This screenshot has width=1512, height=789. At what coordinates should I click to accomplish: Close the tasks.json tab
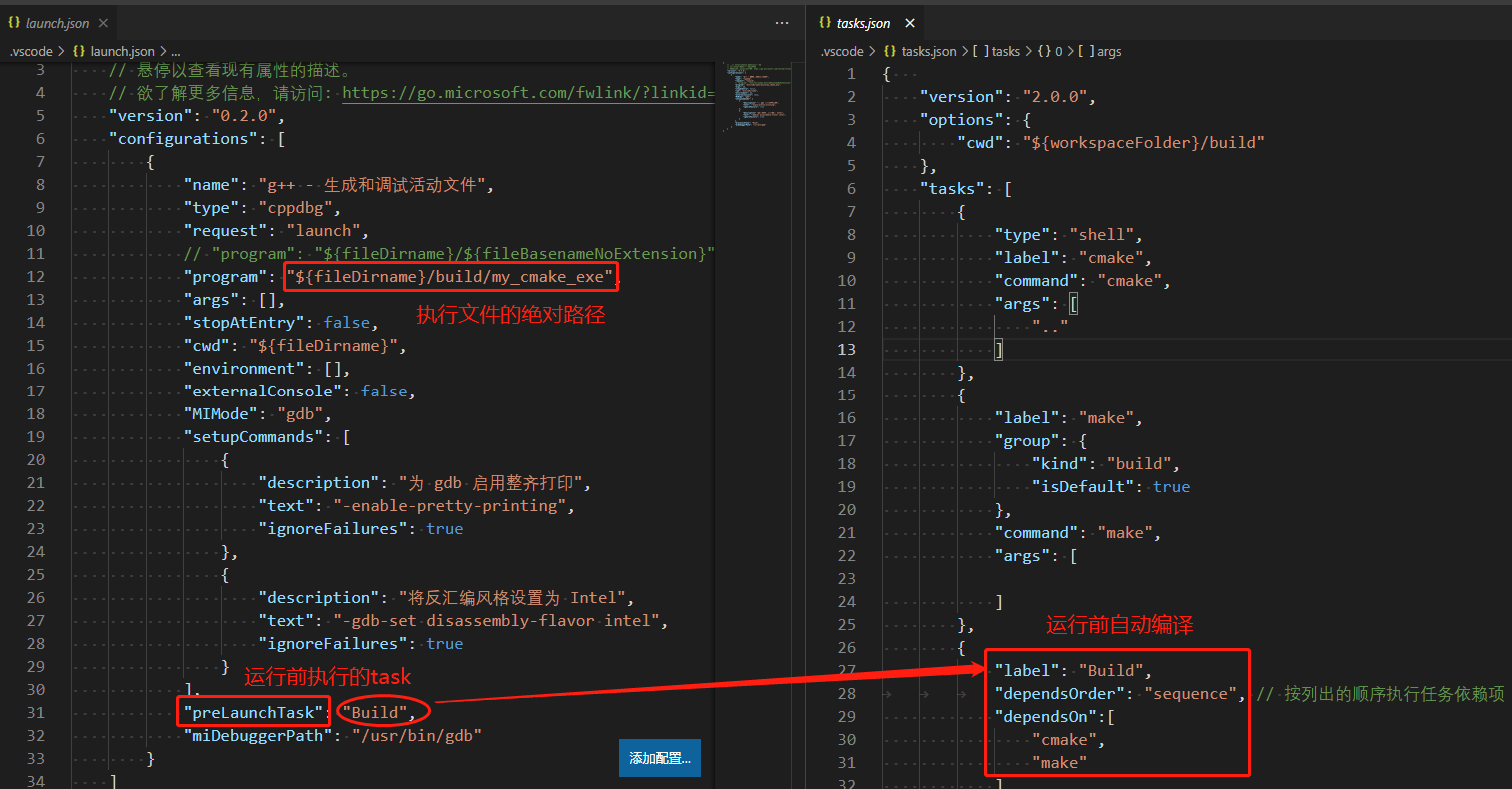point(909,22)
